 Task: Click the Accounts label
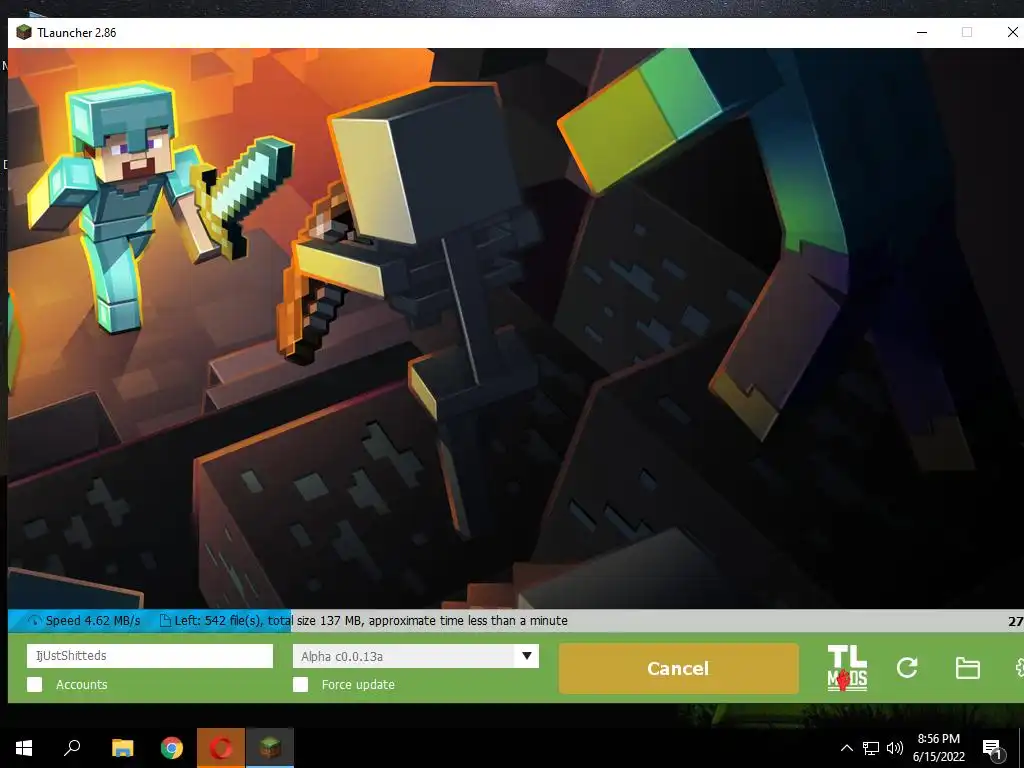coord(82,684)
